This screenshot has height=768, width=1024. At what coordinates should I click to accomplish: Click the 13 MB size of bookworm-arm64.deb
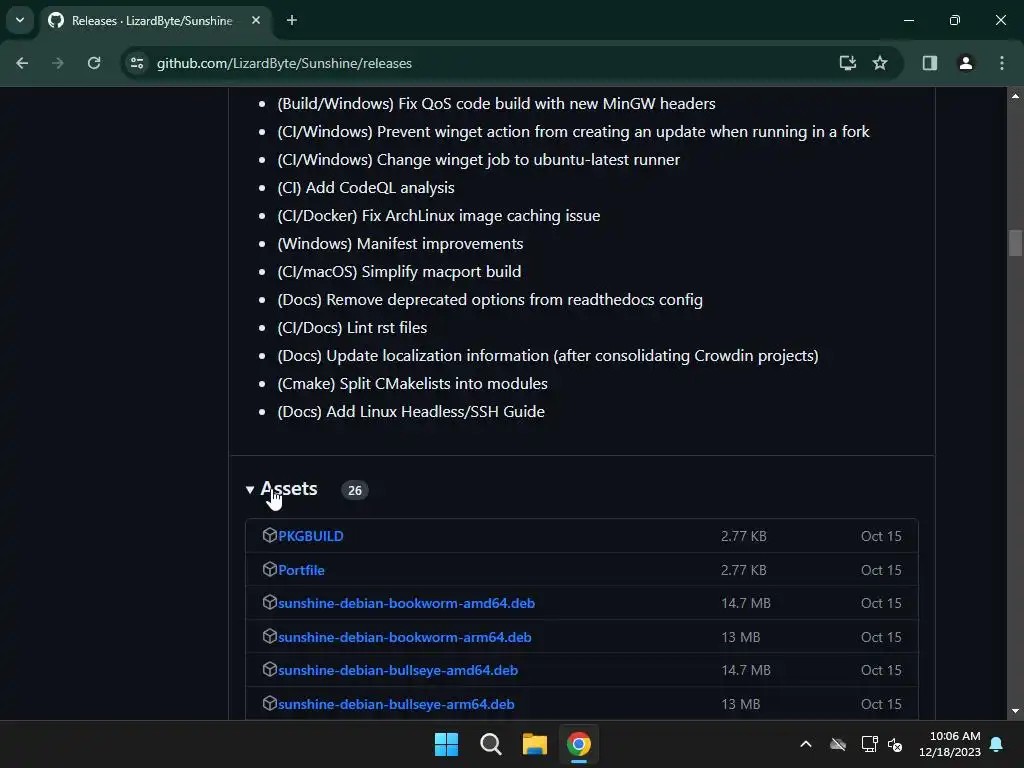pos(741,637)
